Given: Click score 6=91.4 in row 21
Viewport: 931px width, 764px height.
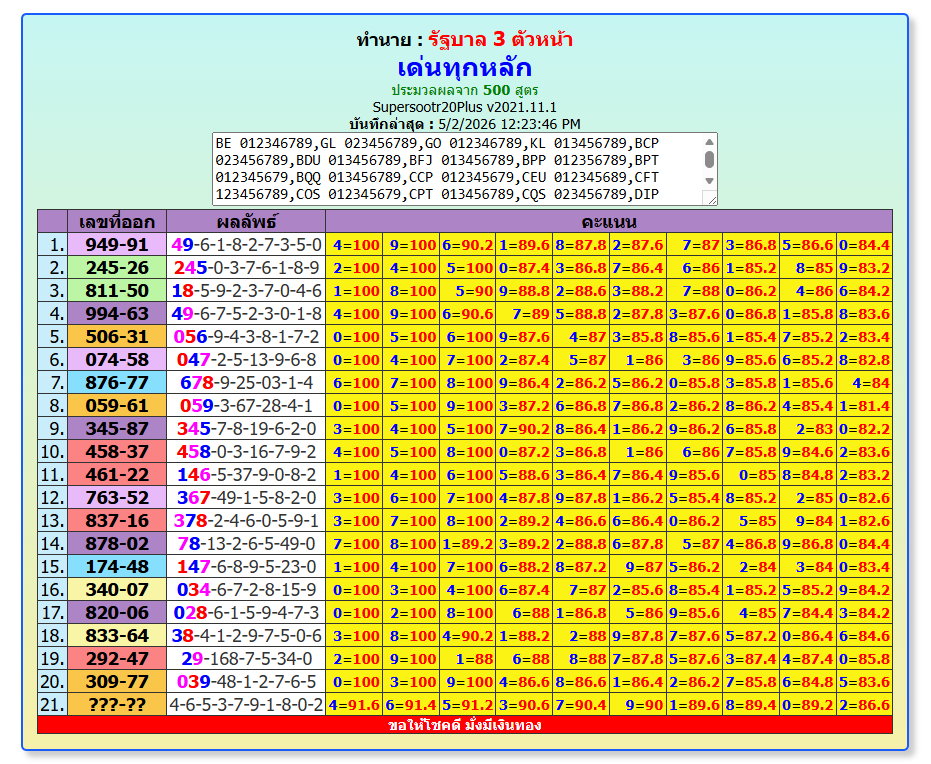Looking at the screenshot, I should coord(411,705).
